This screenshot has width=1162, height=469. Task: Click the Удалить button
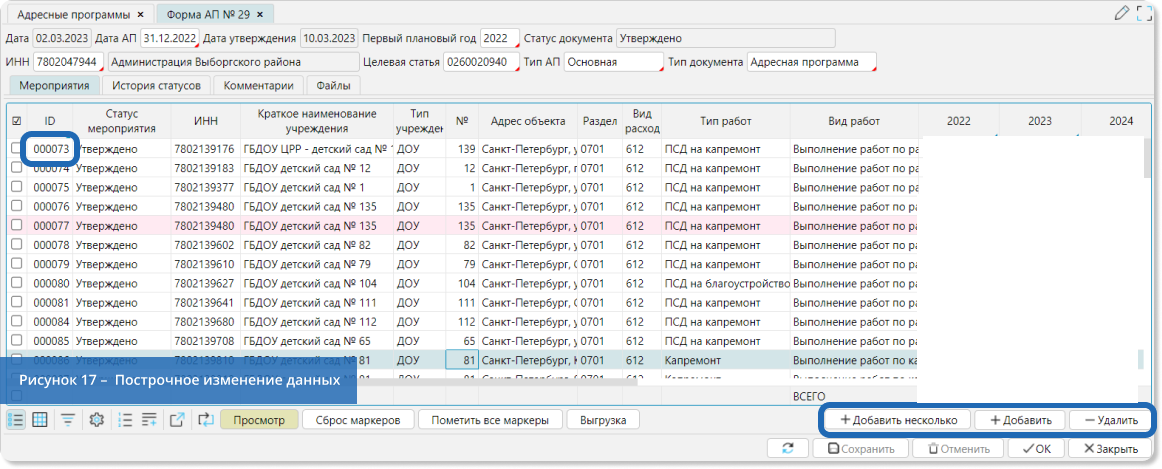point(1111,420)
